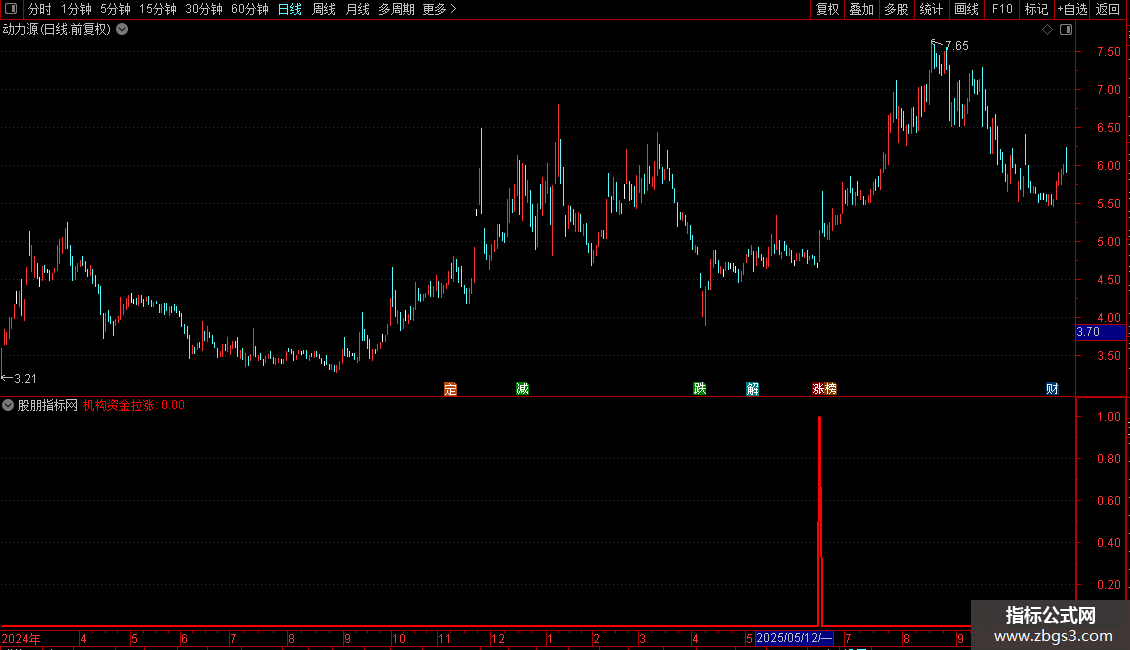1130x650 pixels.
Task: Click the 2024年 label on time axis
Action: (x=21, y=638)
